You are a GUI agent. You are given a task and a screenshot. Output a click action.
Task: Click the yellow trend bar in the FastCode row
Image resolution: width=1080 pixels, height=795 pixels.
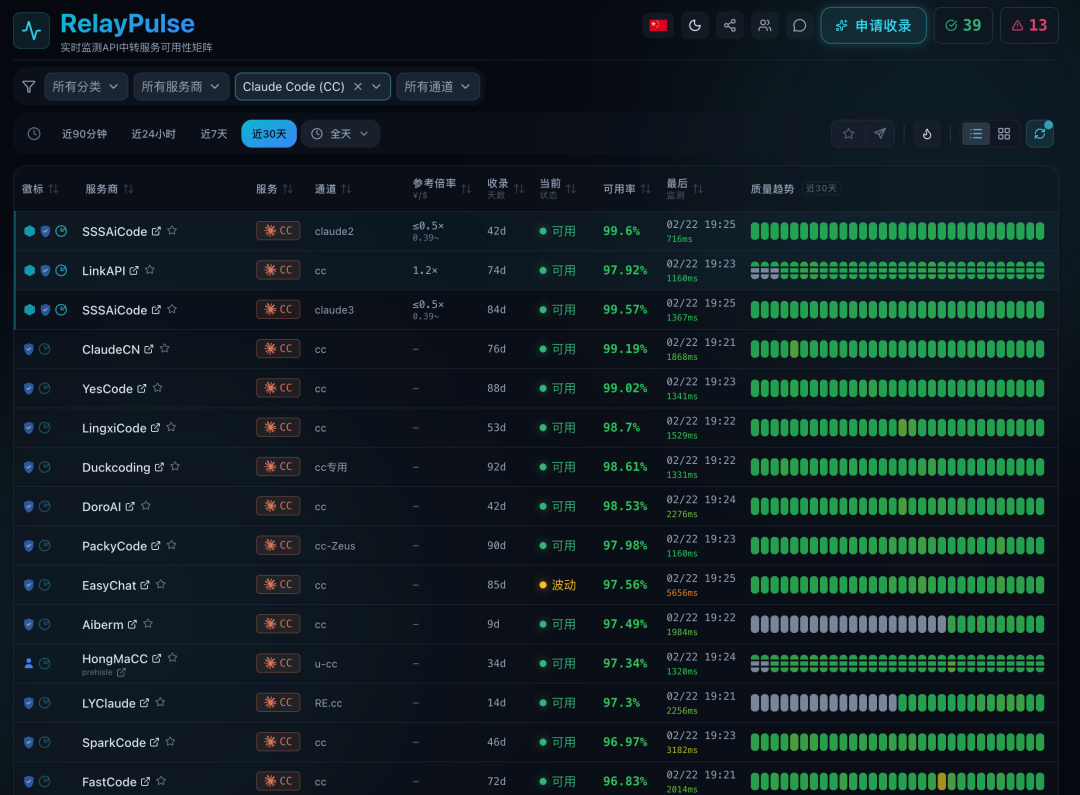pyautogui.click(x=941, y=781)
